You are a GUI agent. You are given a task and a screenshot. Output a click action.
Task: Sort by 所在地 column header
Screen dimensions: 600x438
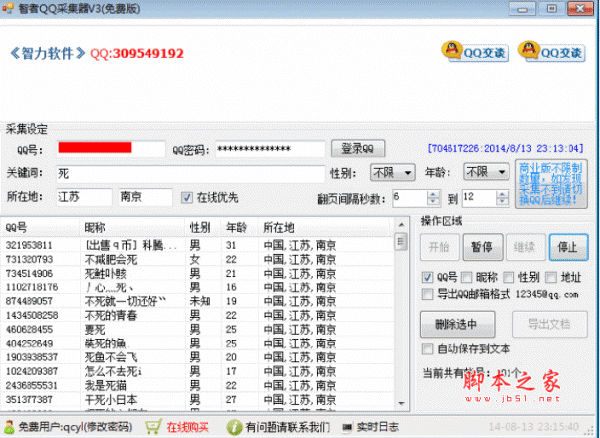[324, 228]
